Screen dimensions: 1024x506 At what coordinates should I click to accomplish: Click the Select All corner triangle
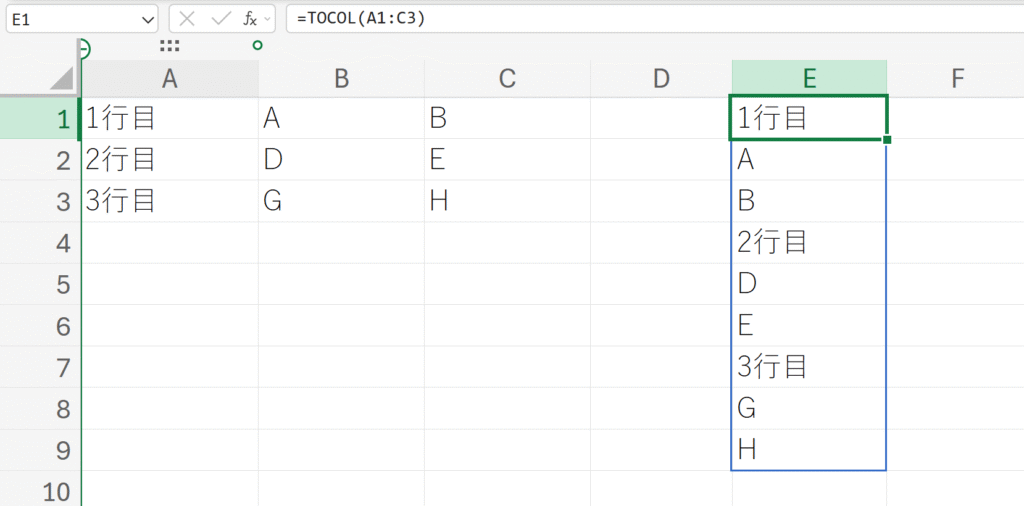[62, 79]
